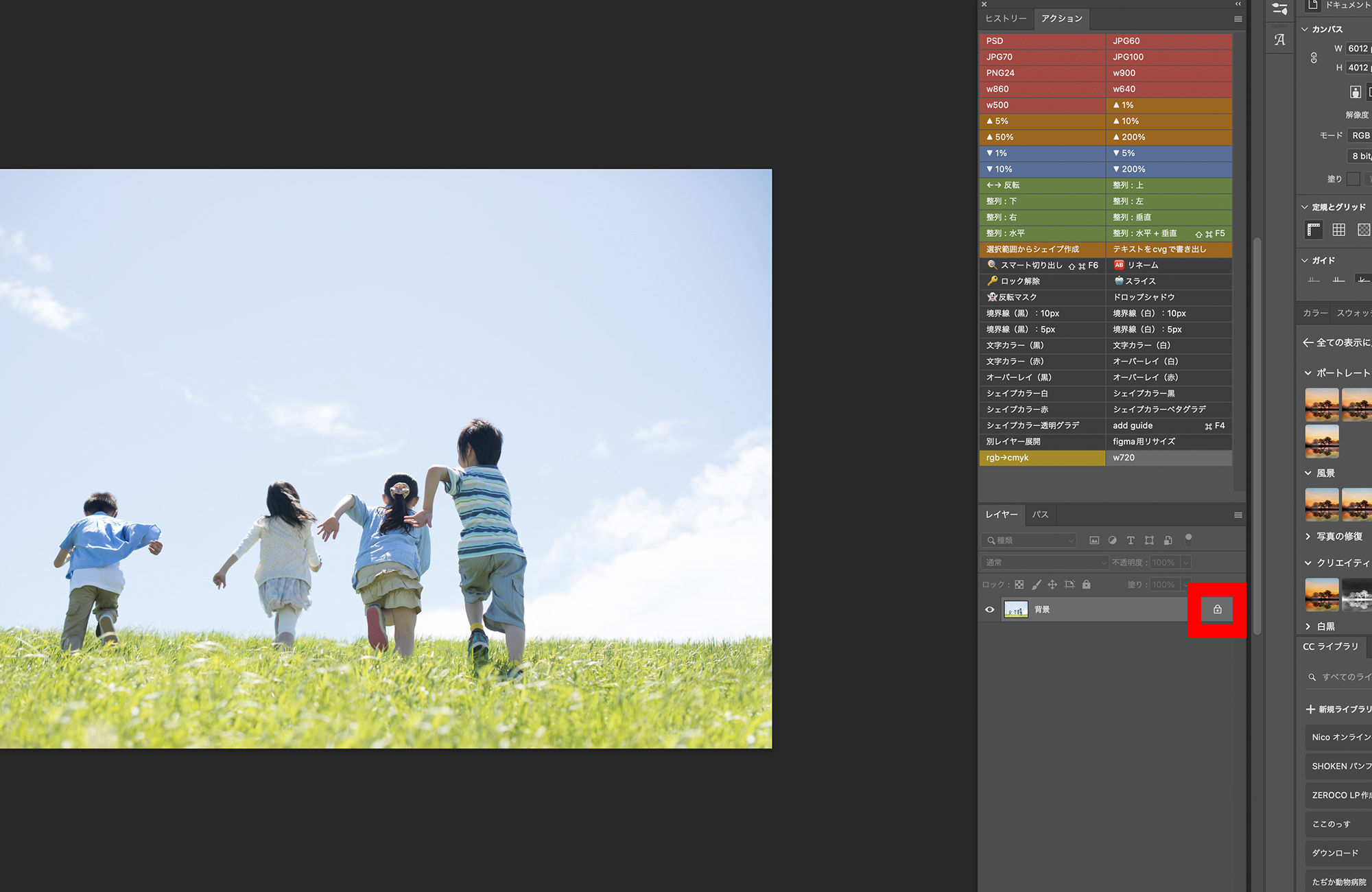
Task: Run the PSD action button
Action: click(1042, 41)
